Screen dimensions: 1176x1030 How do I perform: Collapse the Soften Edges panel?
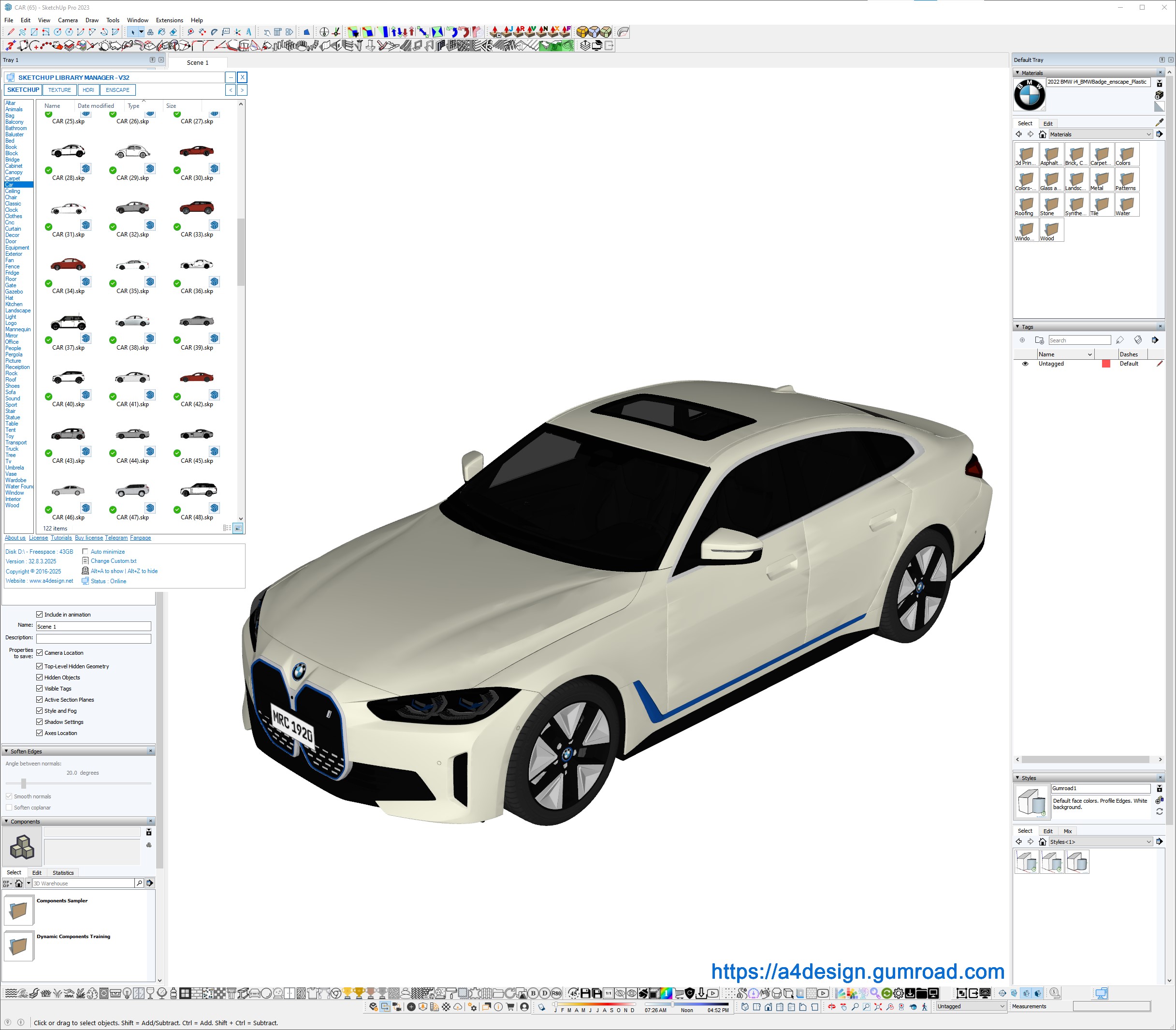pyautogui.click(x=6, y=751)
